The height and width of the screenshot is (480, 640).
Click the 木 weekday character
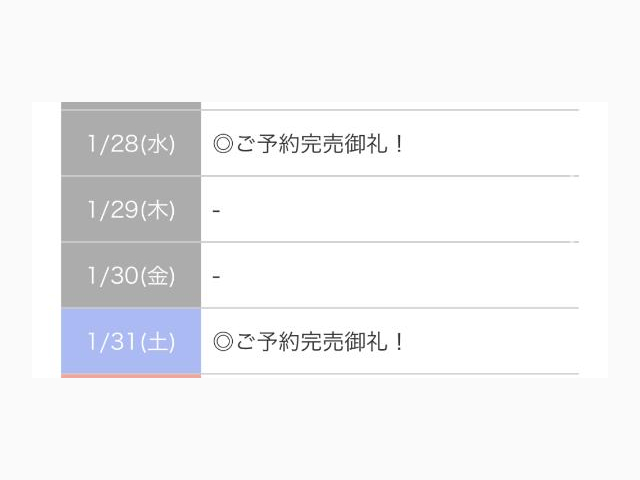tap(158, 210)
